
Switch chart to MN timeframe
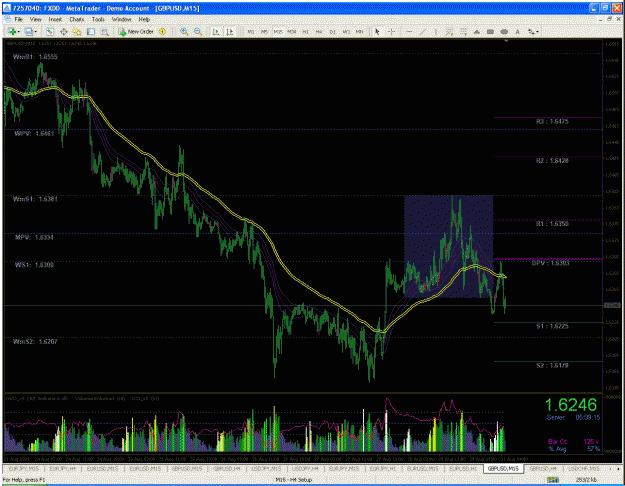[x=360, y=31]
